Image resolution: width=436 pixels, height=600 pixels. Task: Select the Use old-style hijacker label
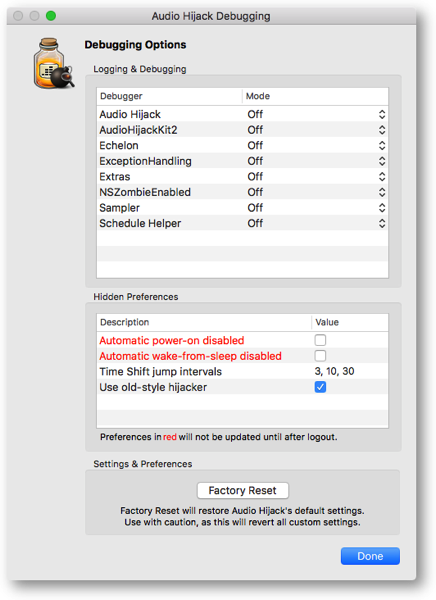[153, 387]
